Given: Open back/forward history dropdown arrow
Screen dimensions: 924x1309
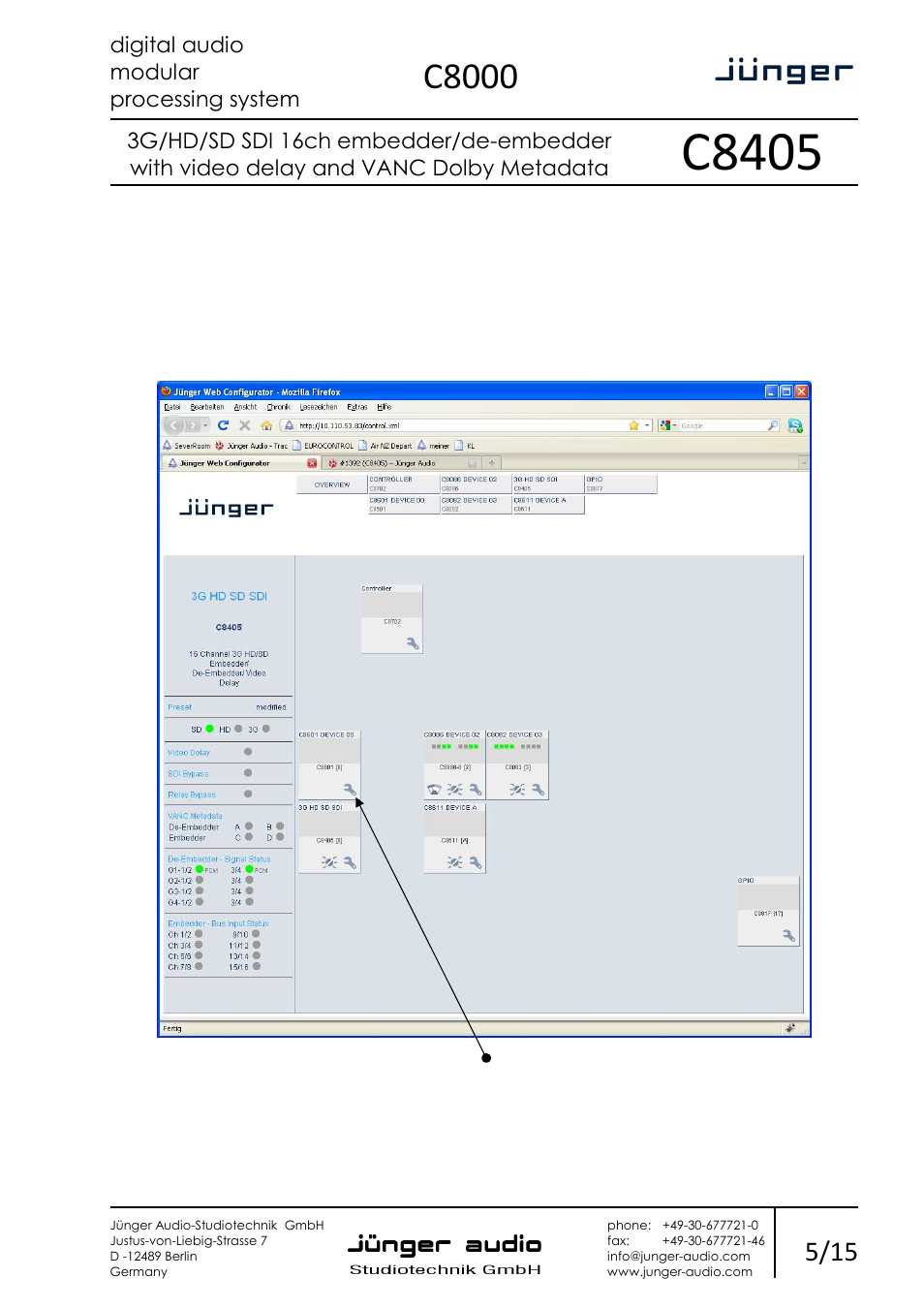Looking at the screenshot, I should [205, 425].
